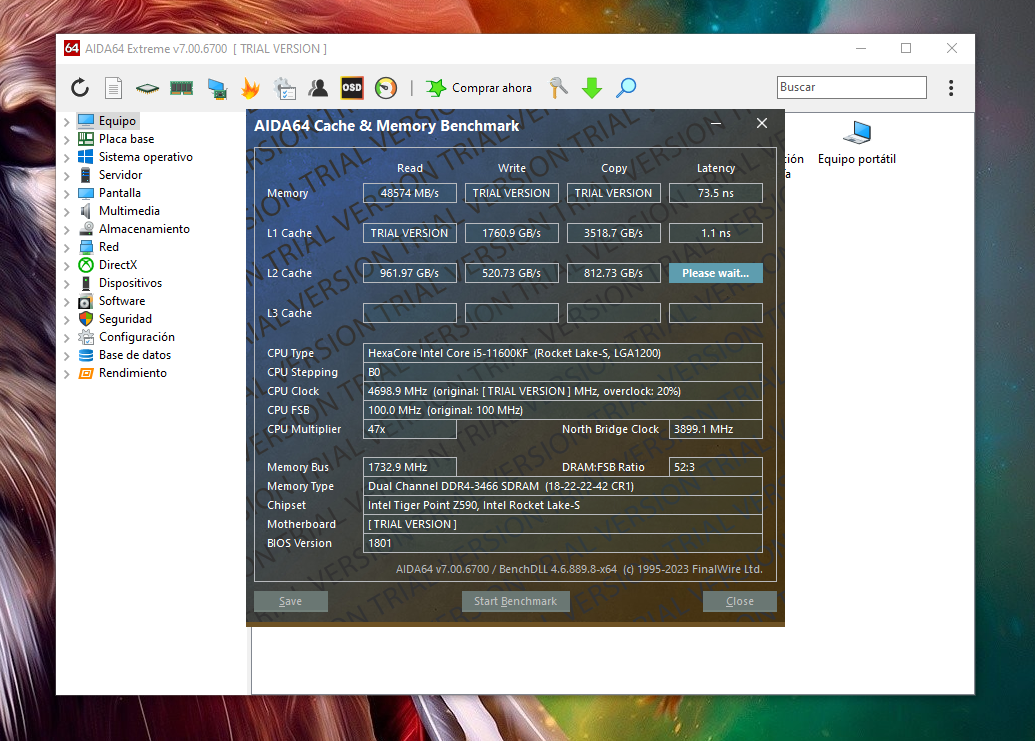Click the Memory Type DDR4-3466 field

pyautogui.click(x=563, y=486)
